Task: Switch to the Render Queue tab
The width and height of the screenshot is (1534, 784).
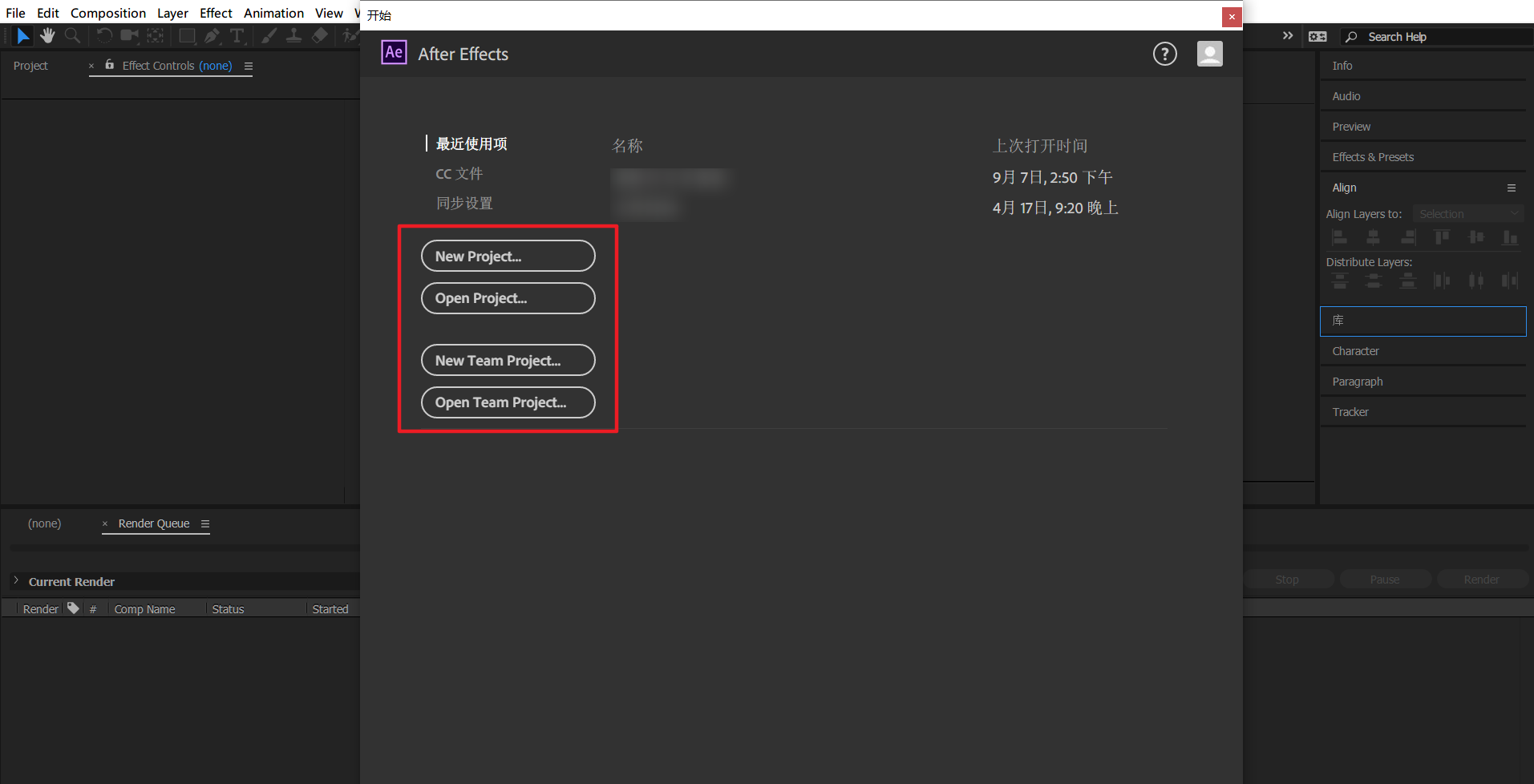Action: point(154,523)
